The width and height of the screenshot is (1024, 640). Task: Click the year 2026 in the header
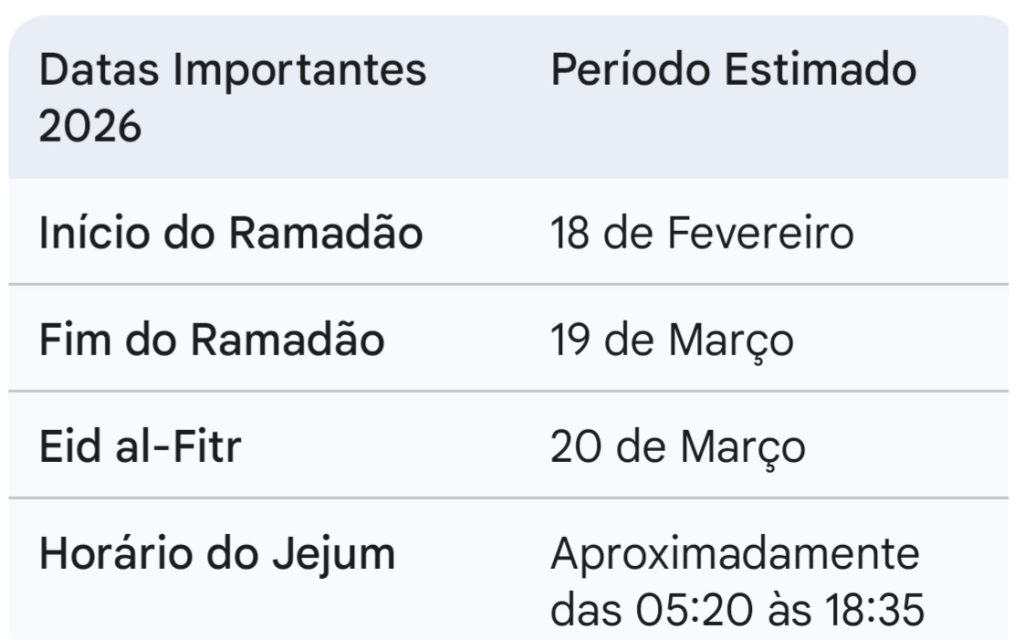(x=90, y=128)
